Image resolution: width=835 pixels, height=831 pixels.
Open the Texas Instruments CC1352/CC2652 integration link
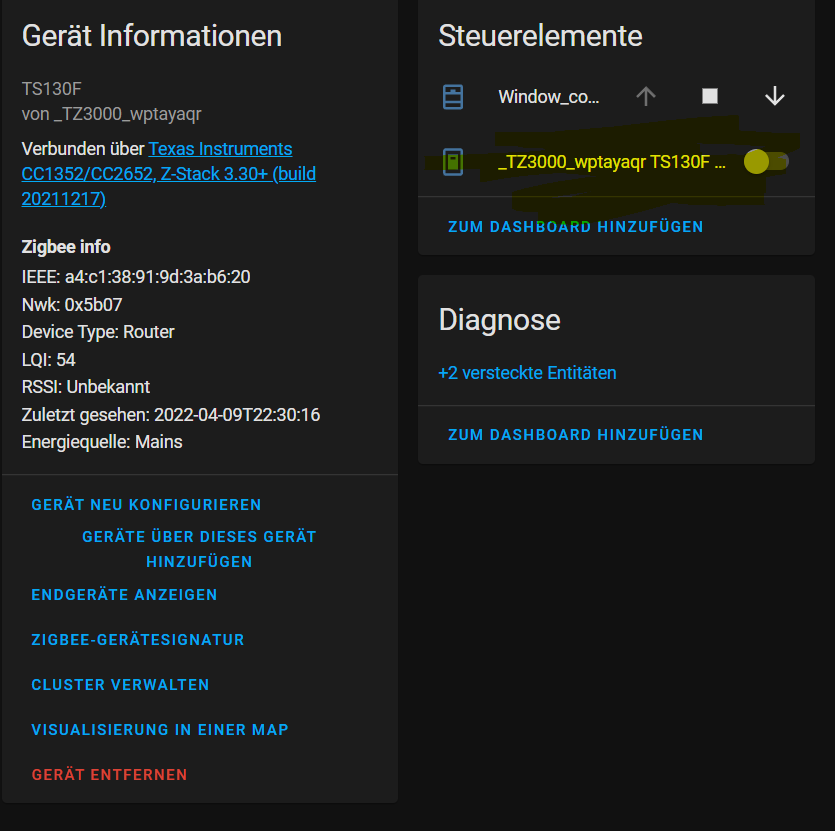(222, 148)
